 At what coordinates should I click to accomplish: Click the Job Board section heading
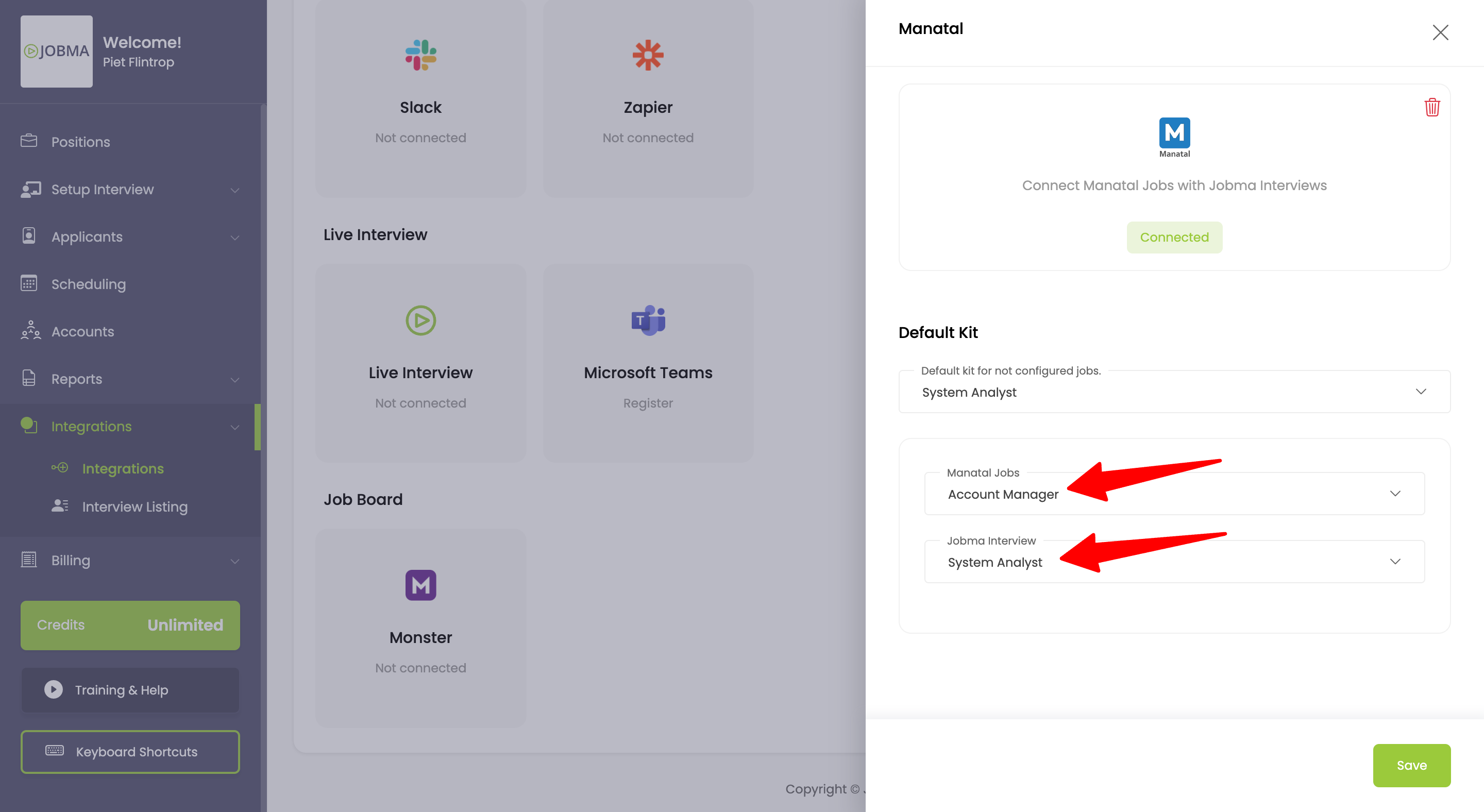(x=363, y=499)
